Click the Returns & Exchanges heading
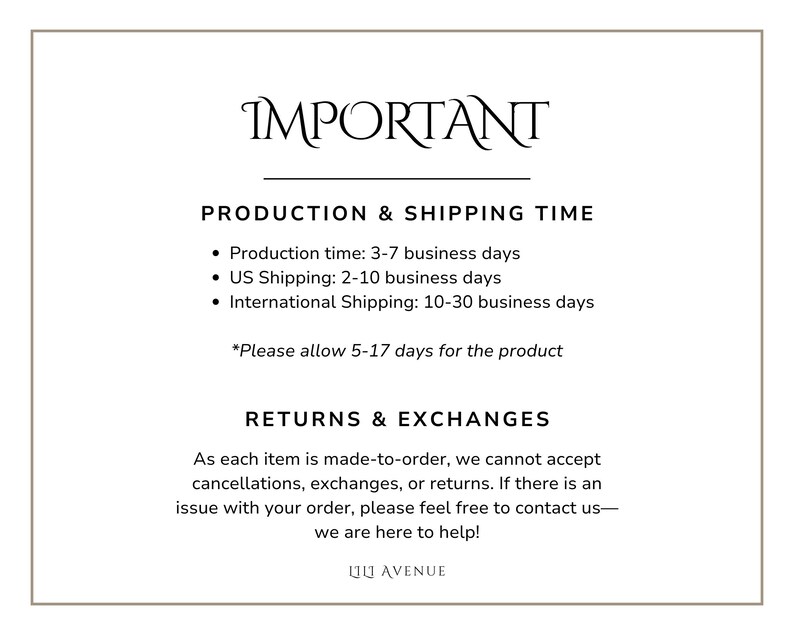 click(x=398, y=419)
